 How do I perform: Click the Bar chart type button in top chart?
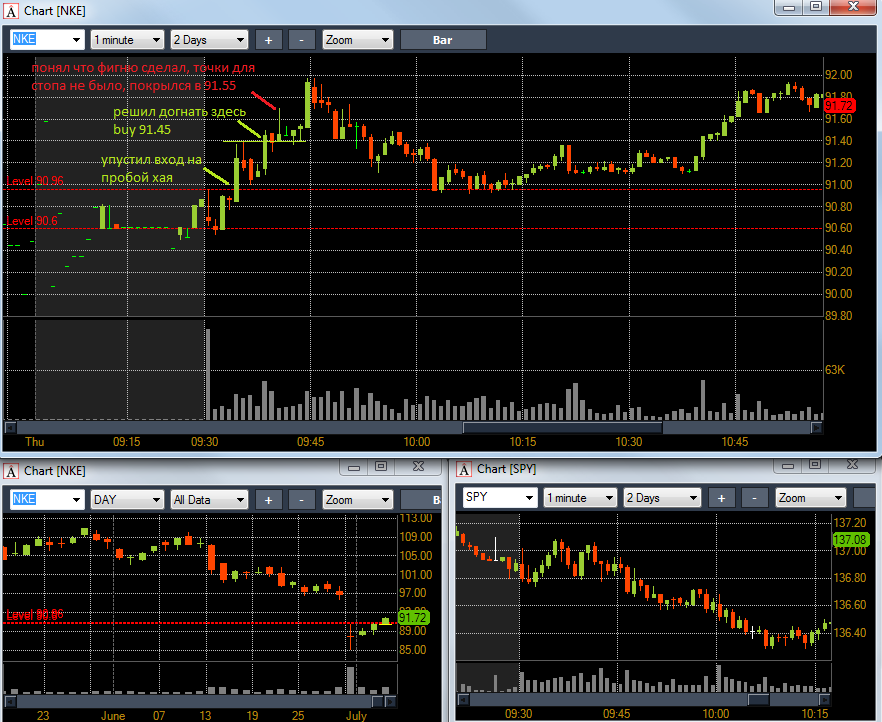click(x=443, y=40)
